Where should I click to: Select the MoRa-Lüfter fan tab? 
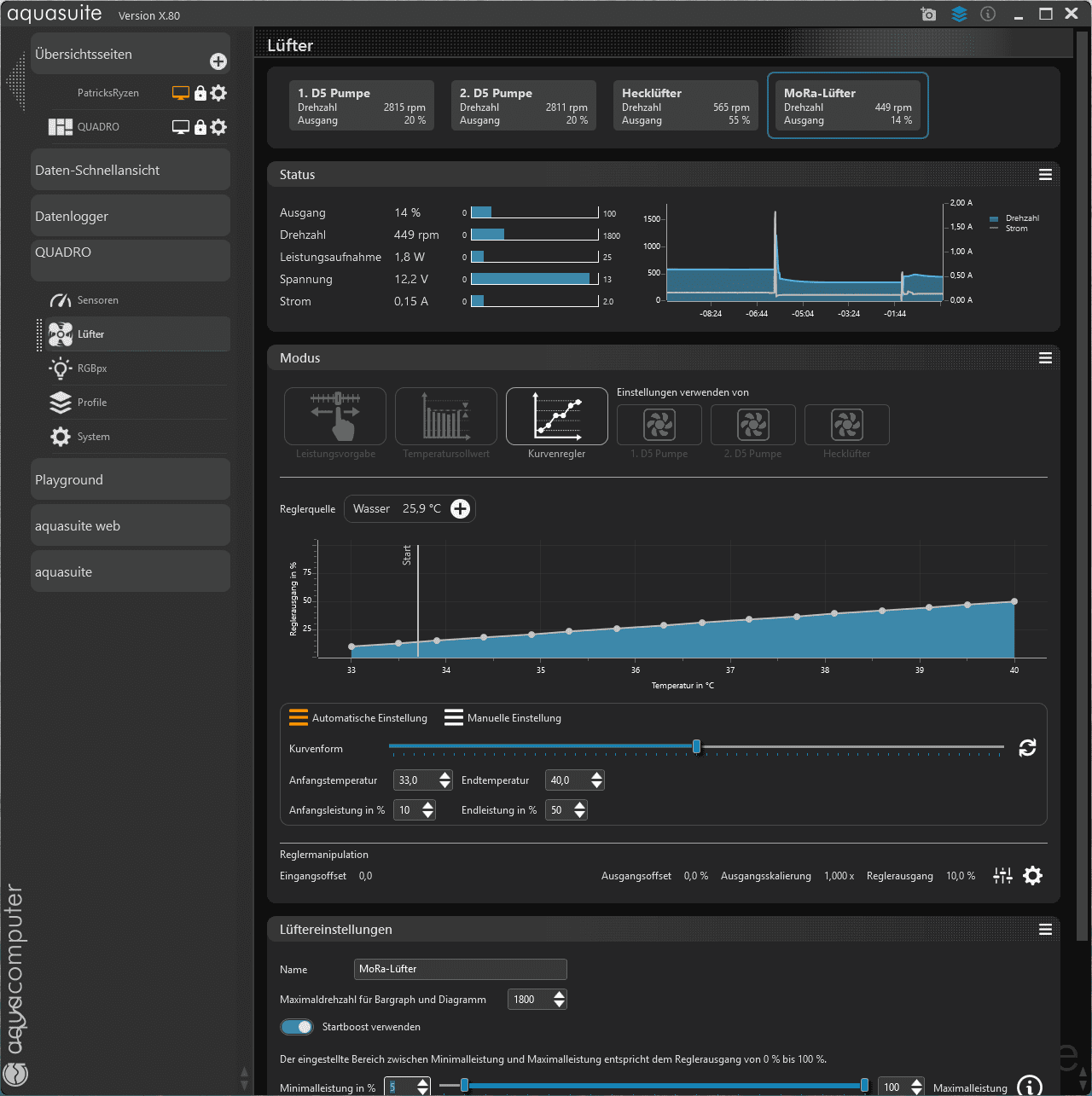(848, 106)
